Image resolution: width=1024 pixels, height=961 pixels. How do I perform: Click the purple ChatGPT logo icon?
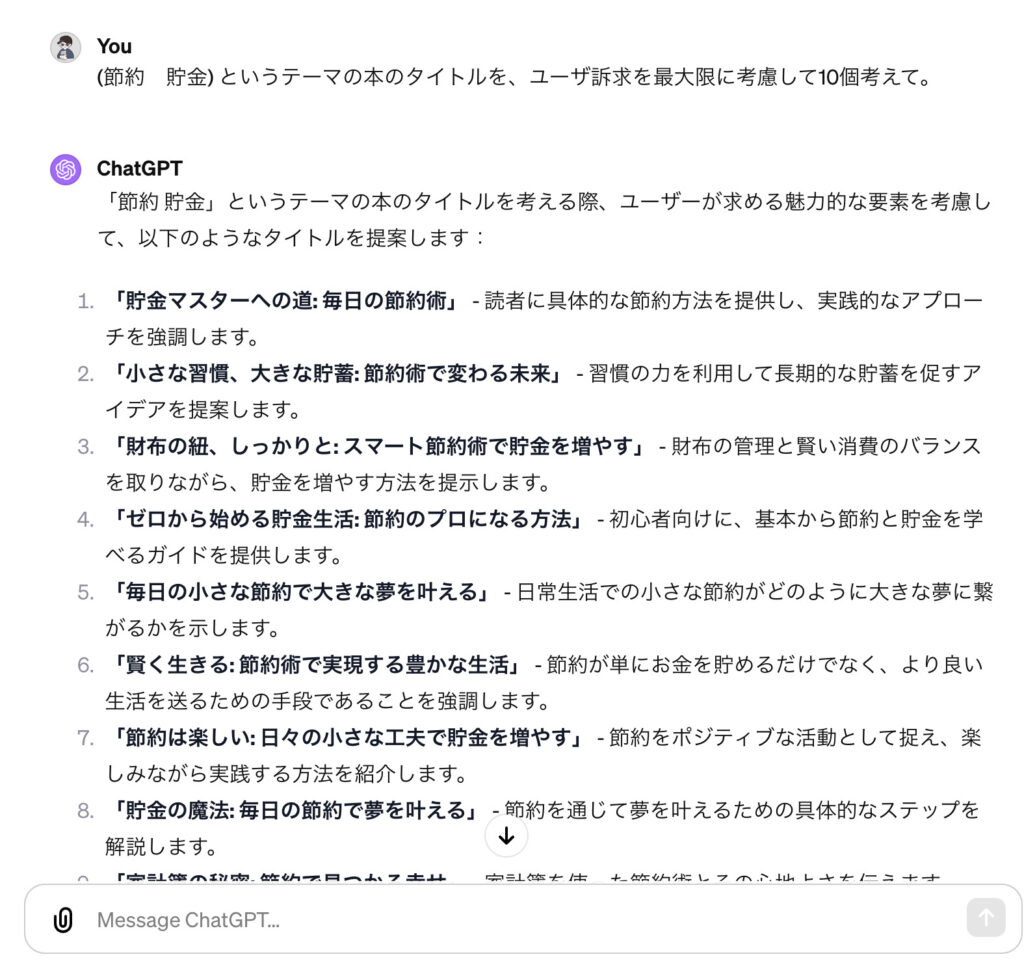[x=66, y=170]
